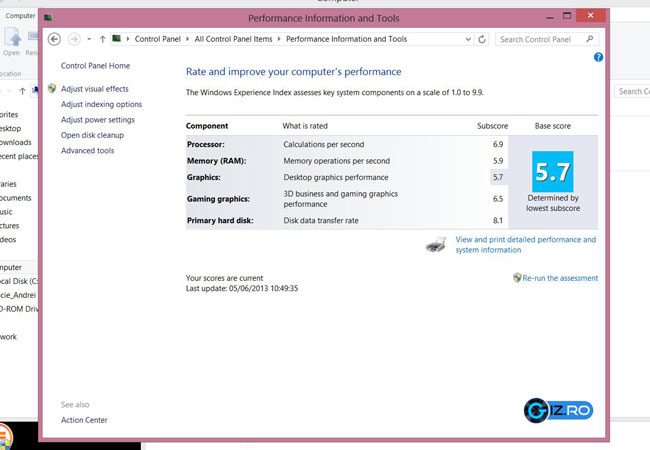Expand the address bar history dropdown
The height and width of the screenshot is (450, 650).
pyautogui.click(x=468, y=39)
